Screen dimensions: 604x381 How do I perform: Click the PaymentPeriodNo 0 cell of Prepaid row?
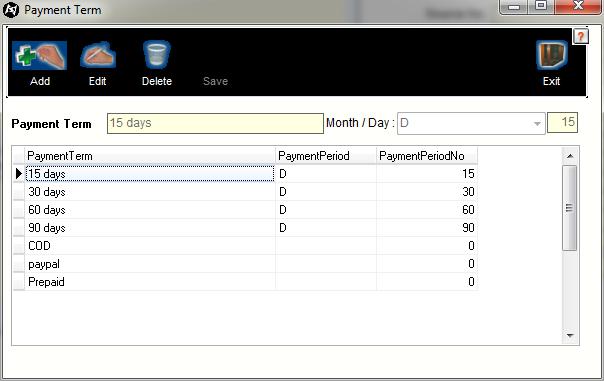click(427, 282)
